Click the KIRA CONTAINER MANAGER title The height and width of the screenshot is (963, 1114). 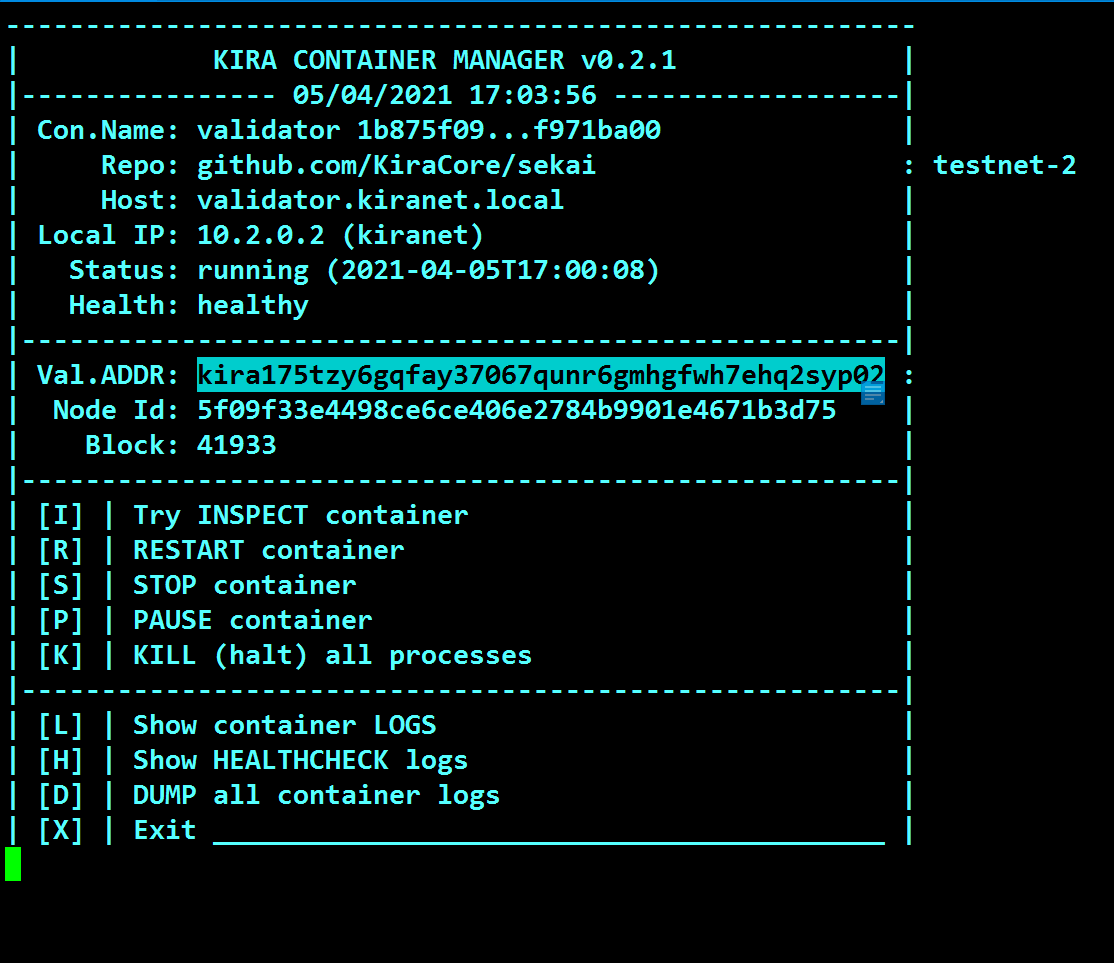pos(444,60)
